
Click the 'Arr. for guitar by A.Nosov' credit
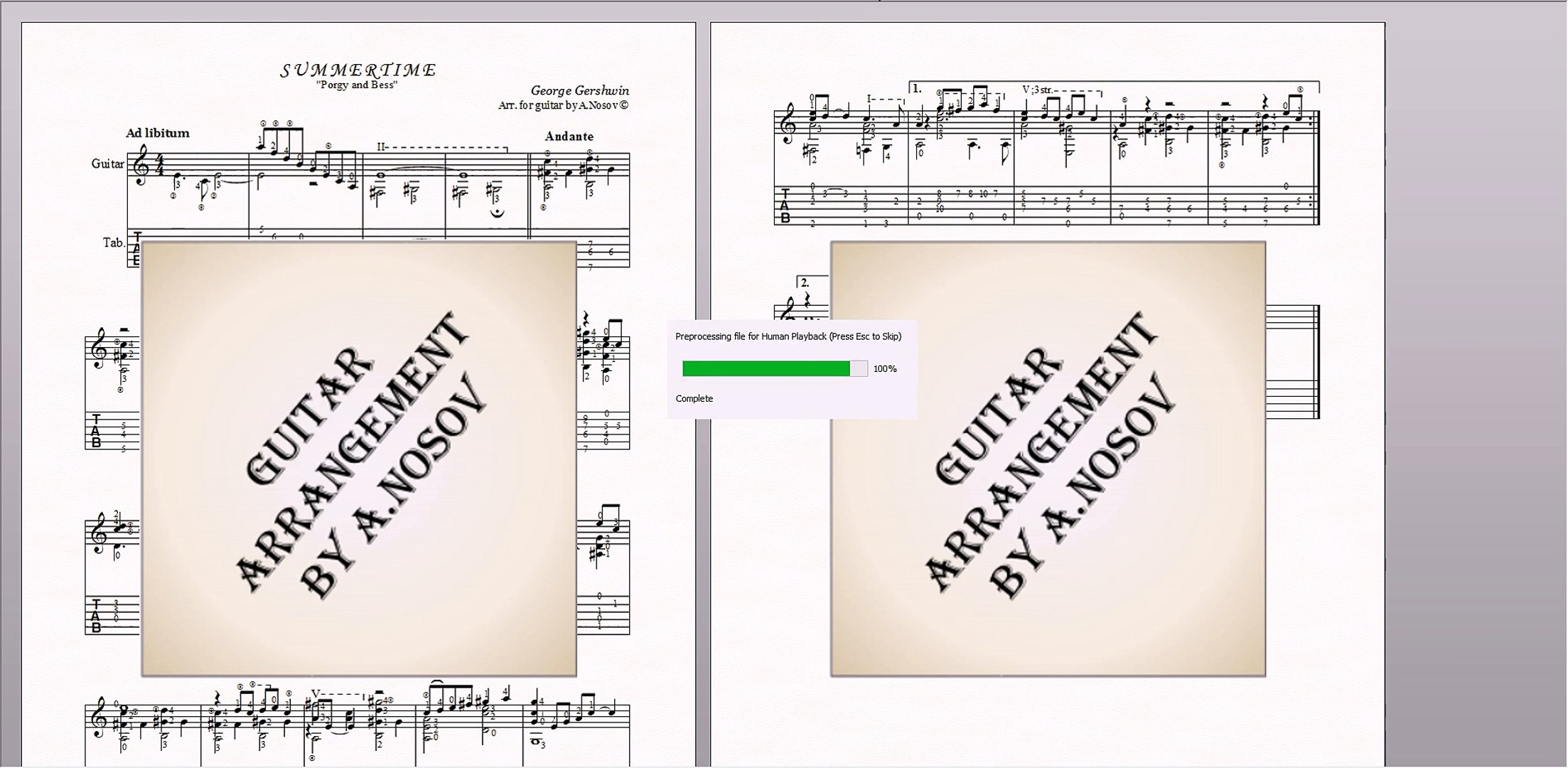pos(563,105)
